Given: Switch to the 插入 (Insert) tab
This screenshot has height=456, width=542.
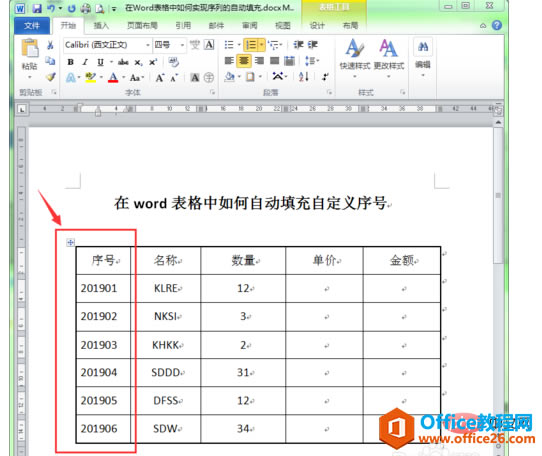Looking at the screenshot, I should pyautogui.click(x=101, y=26).
